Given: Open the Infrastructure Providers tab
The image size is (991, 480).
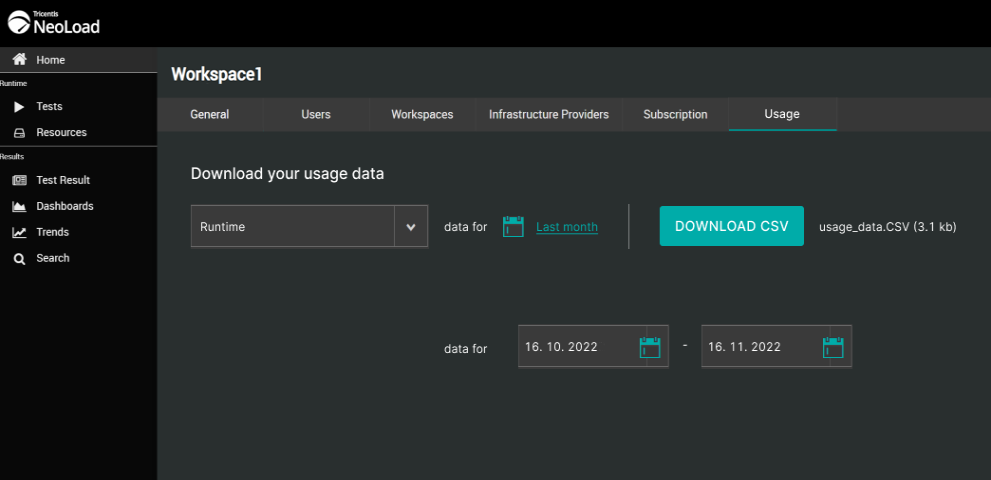Looking at the screenshot, I should click(548, 114).
